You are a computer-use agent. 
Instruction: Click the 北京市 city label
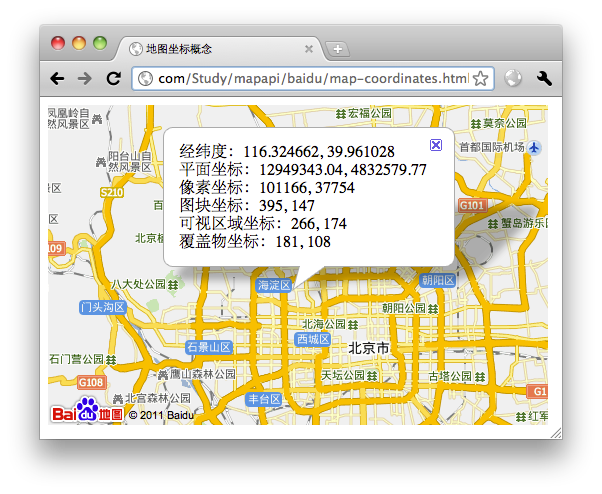(x=369, y=348)
